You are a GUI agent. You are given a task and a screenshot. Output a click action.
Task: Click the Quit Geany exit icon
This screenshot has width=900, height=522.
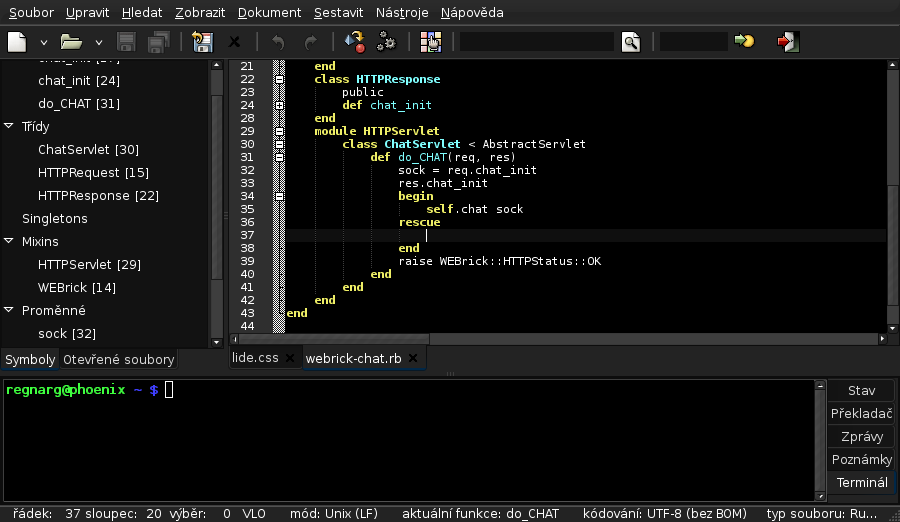coord(788,42)
